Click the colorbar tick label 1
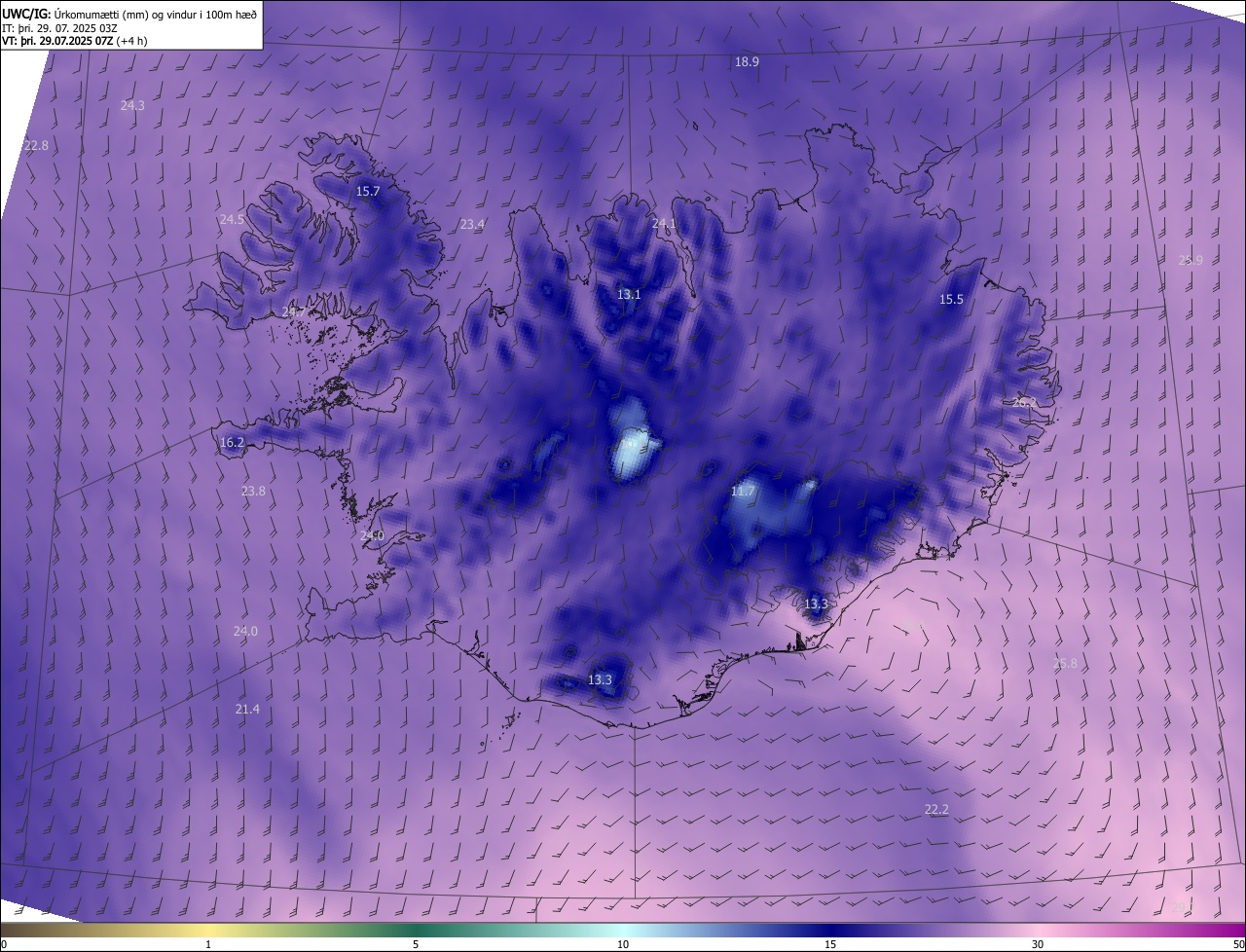1246x952 pixels. [208, 945]
